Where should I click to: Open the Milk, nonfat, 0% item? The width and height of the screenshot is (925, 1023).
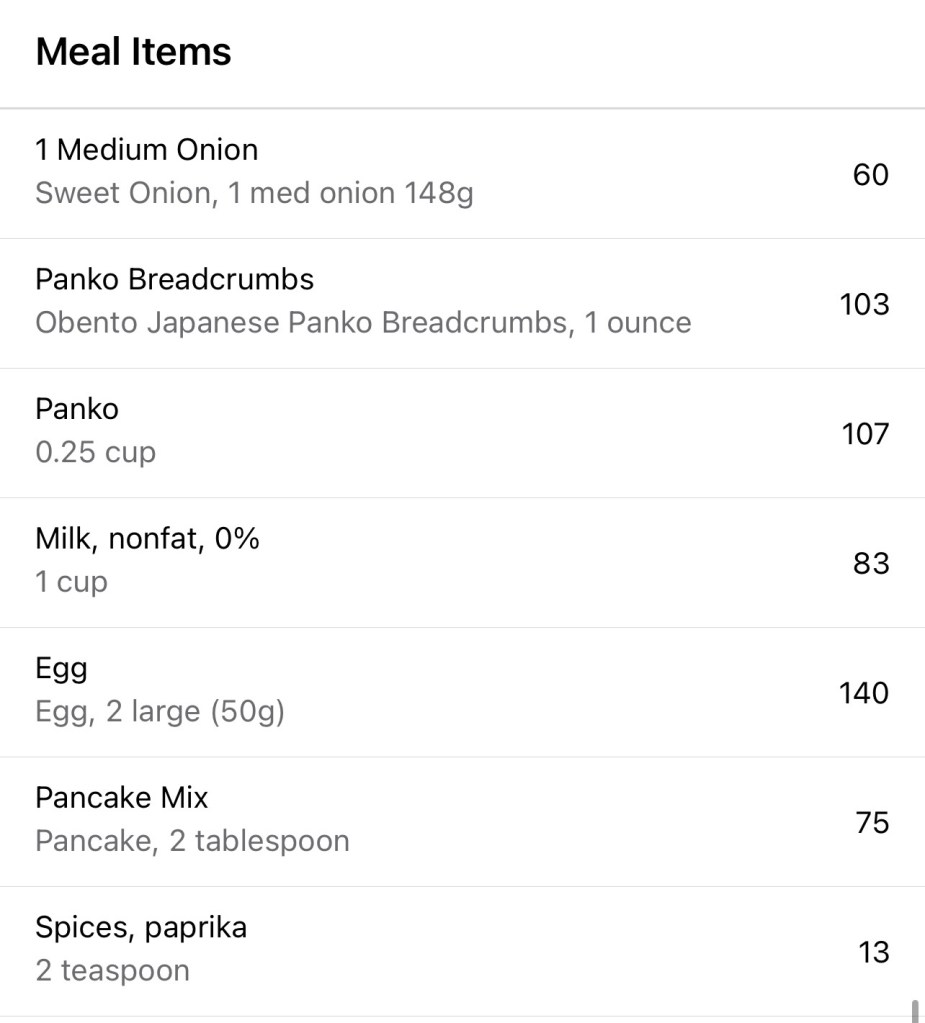click(x=147, y=539)
